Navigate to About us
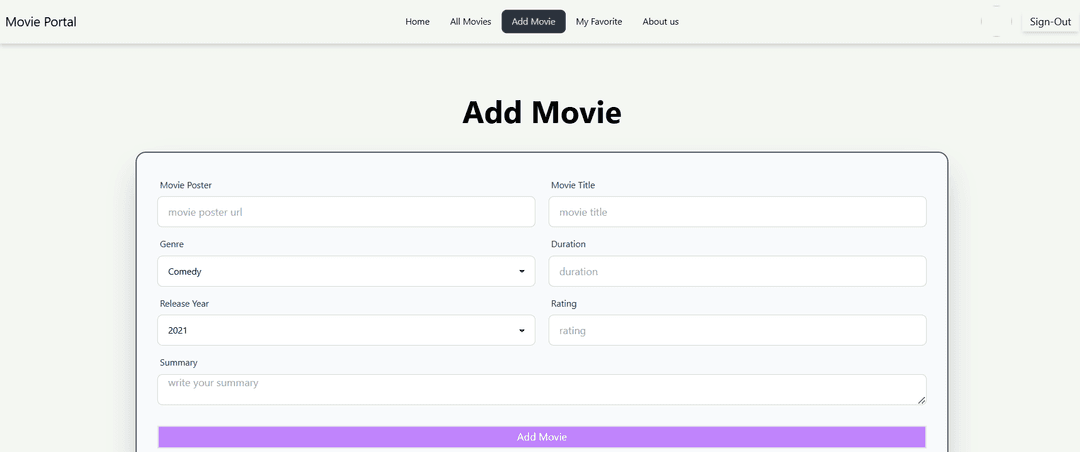This screenshot has height=452, width=1080. [660, 22]
